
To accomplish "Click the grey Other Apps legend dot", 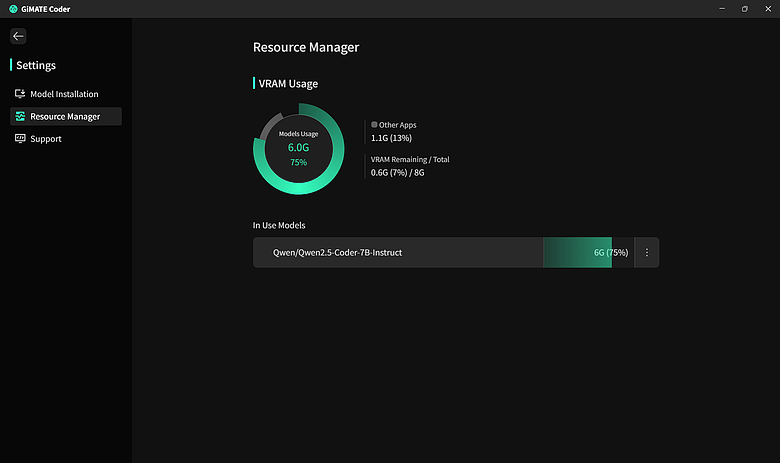I will pyautogui.click(x=374, y=125).
